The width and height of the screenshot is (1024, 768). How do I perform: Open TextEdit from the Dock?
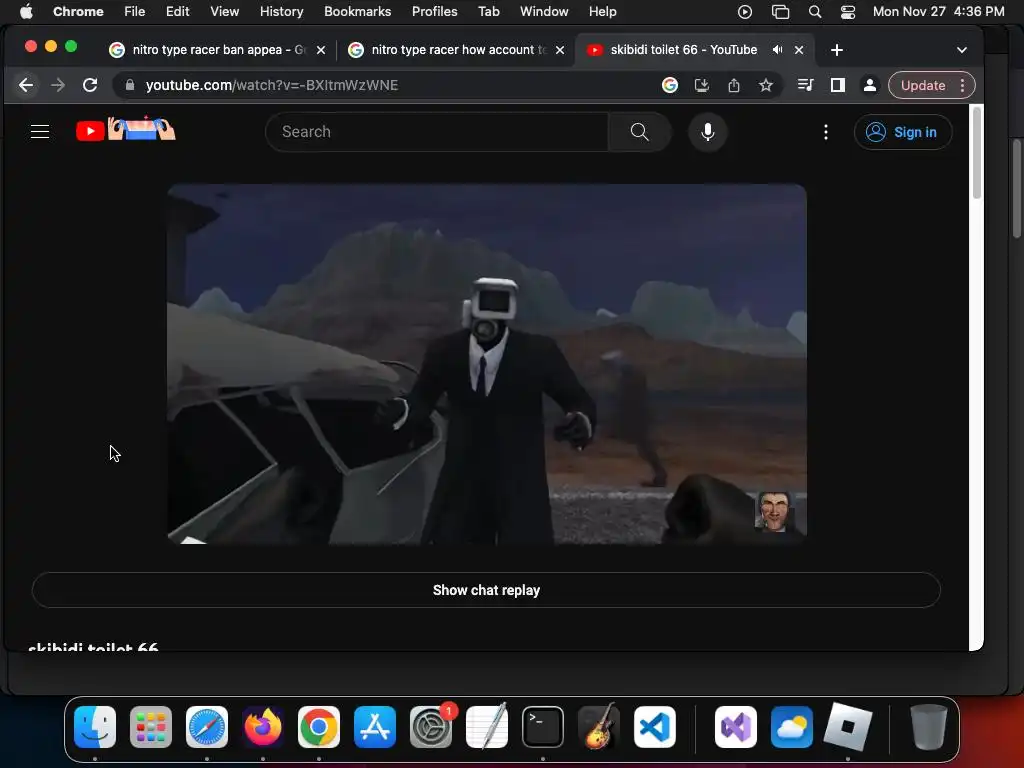pyautogui.click(x=487, y=727)
